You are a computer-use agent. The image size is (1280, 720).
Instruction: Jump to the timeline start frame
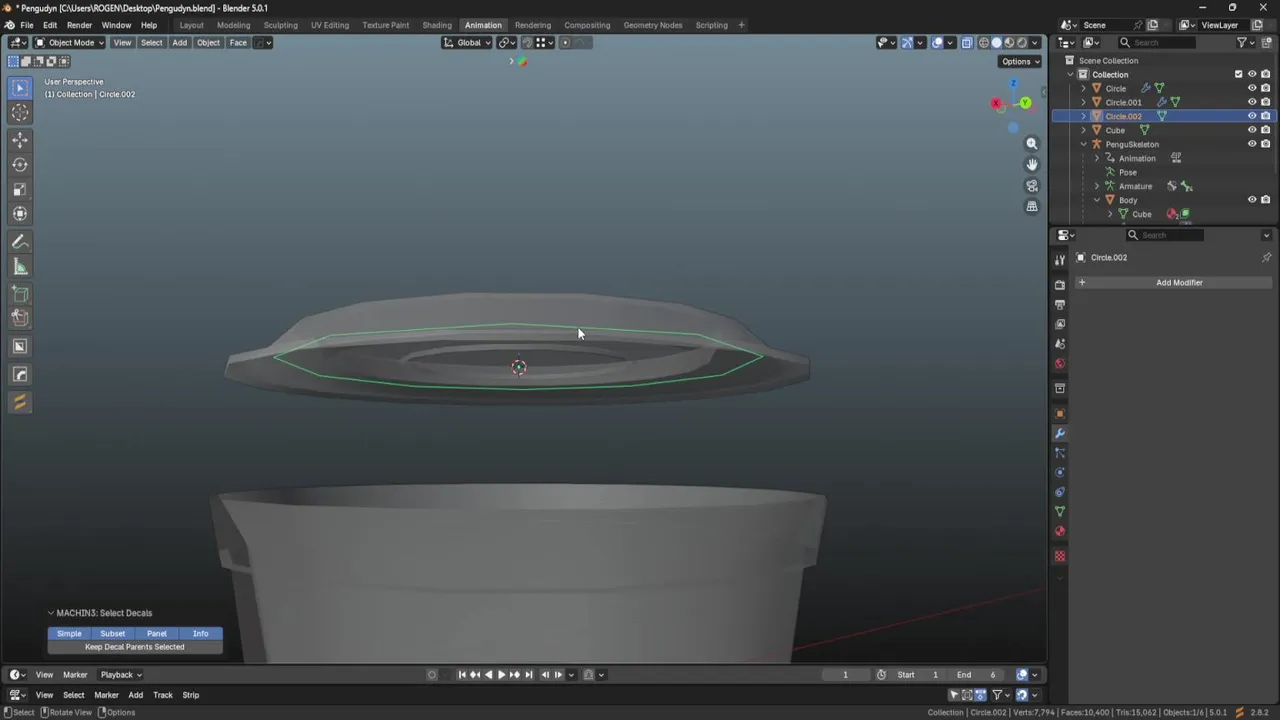462,675
